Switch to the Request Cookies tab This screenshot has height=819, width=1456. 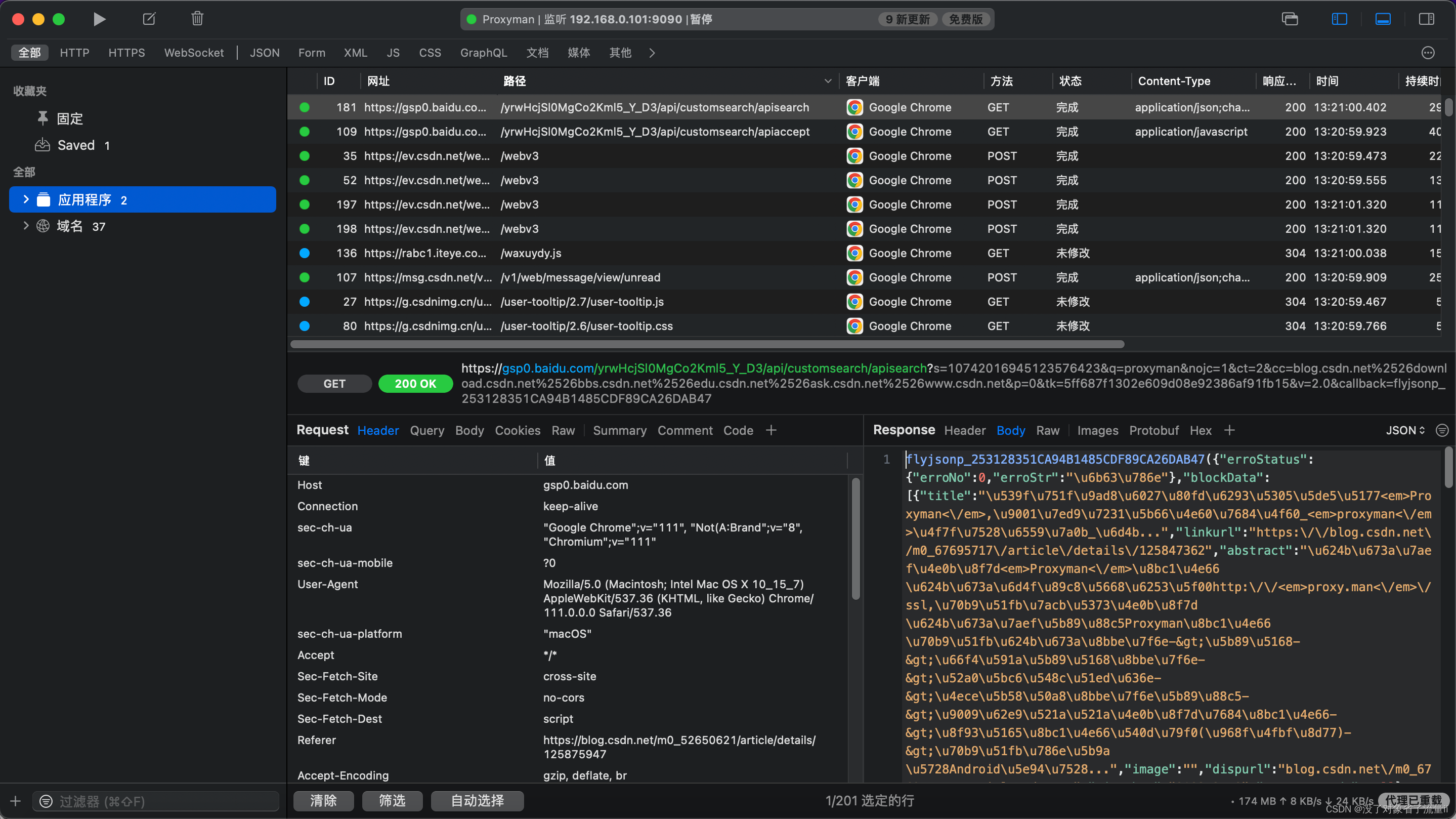pos(517,430)
